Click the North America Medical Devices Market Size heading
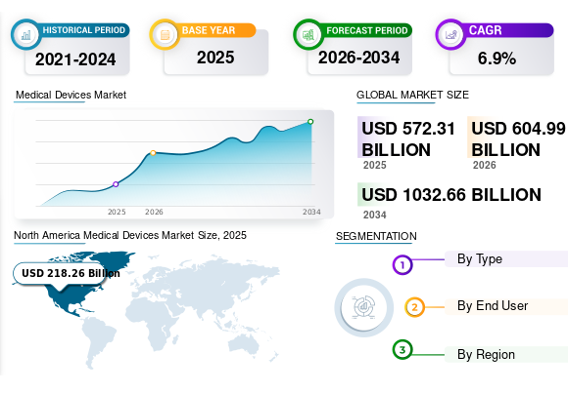 pos(130,235)
